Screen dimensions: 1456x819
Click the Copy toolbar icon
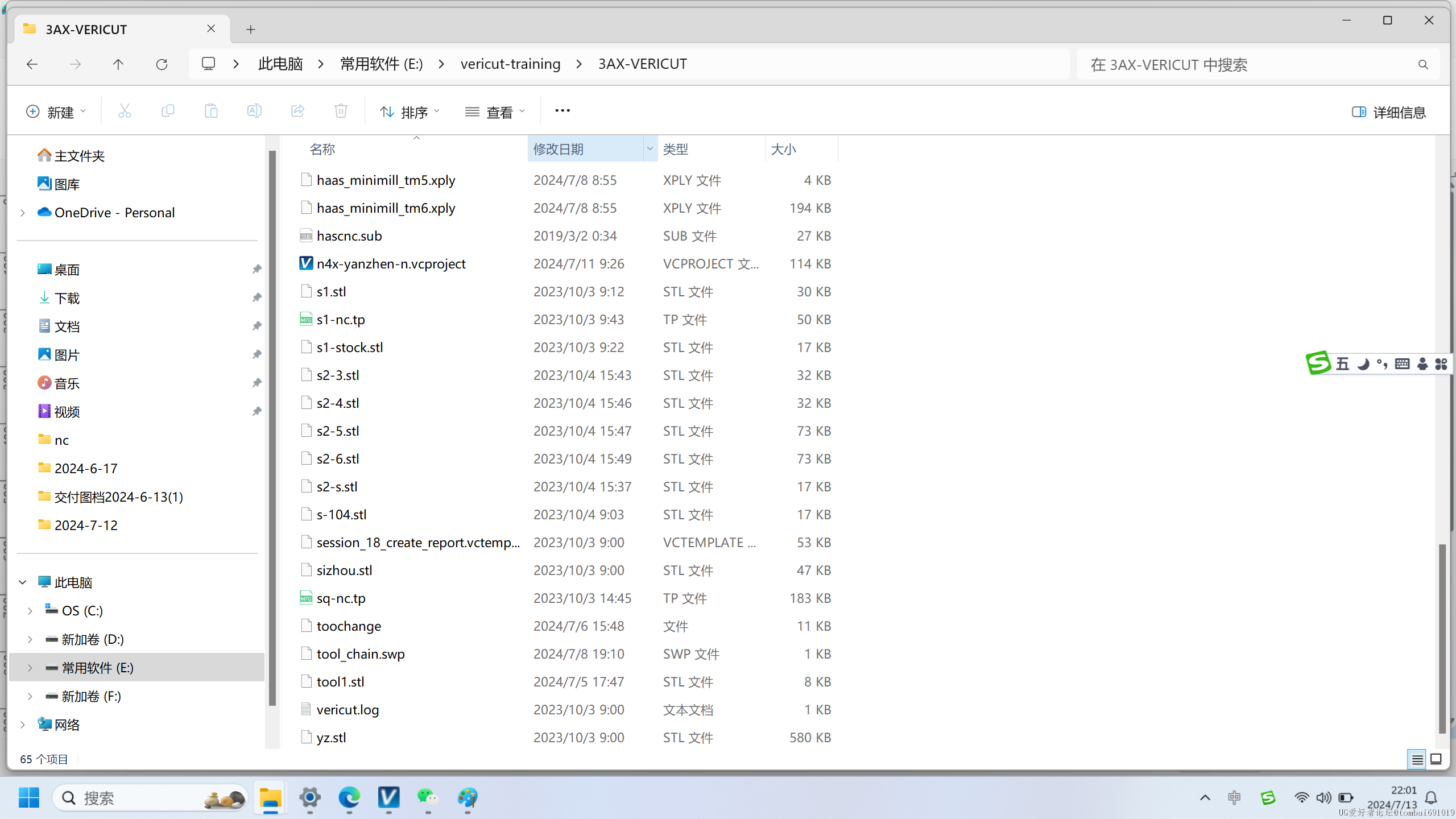coord(168,111)
